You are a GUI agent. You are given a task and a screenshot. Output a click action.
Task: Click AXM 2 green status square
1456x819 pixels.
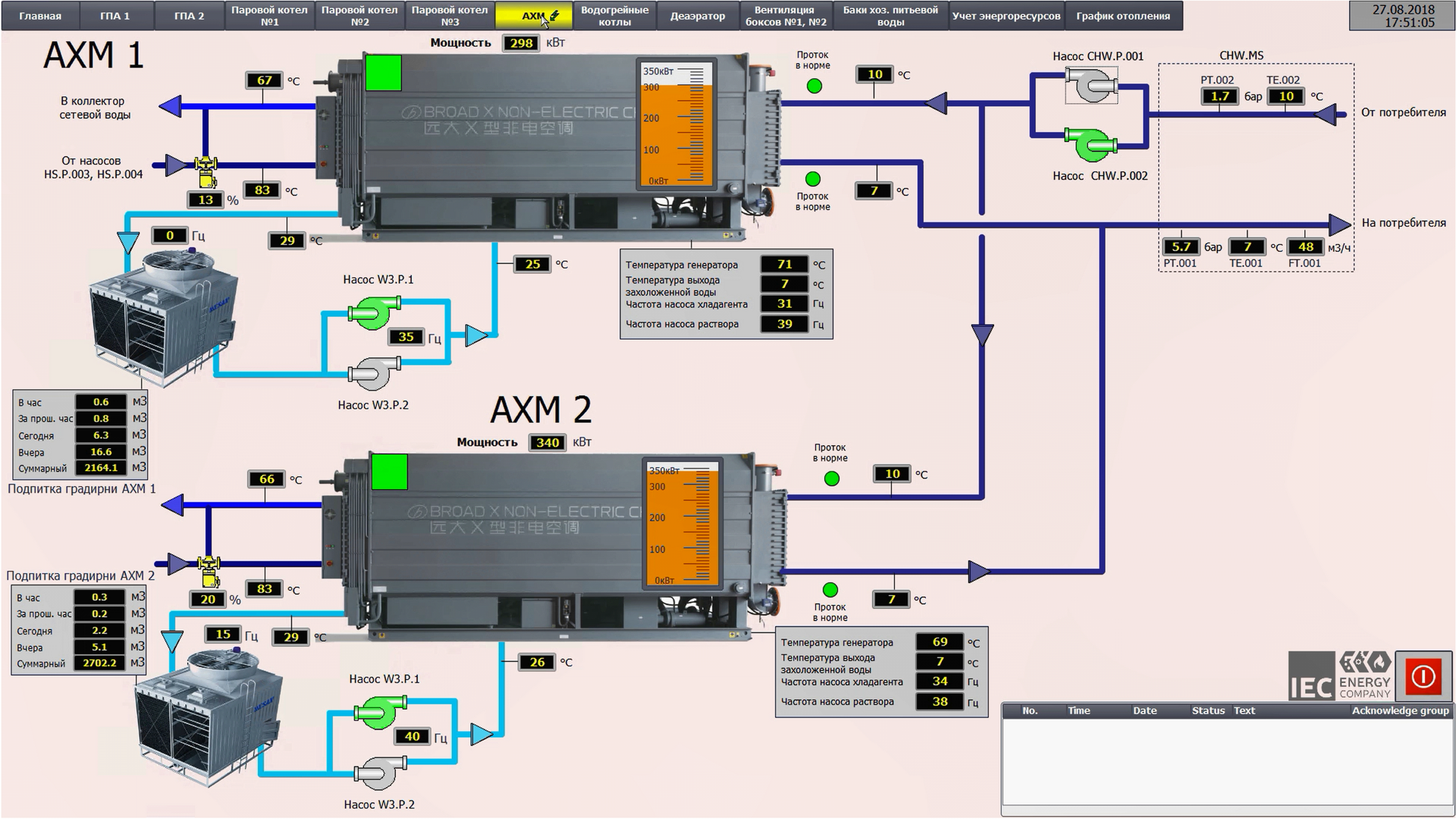click(x=389, y=472)
